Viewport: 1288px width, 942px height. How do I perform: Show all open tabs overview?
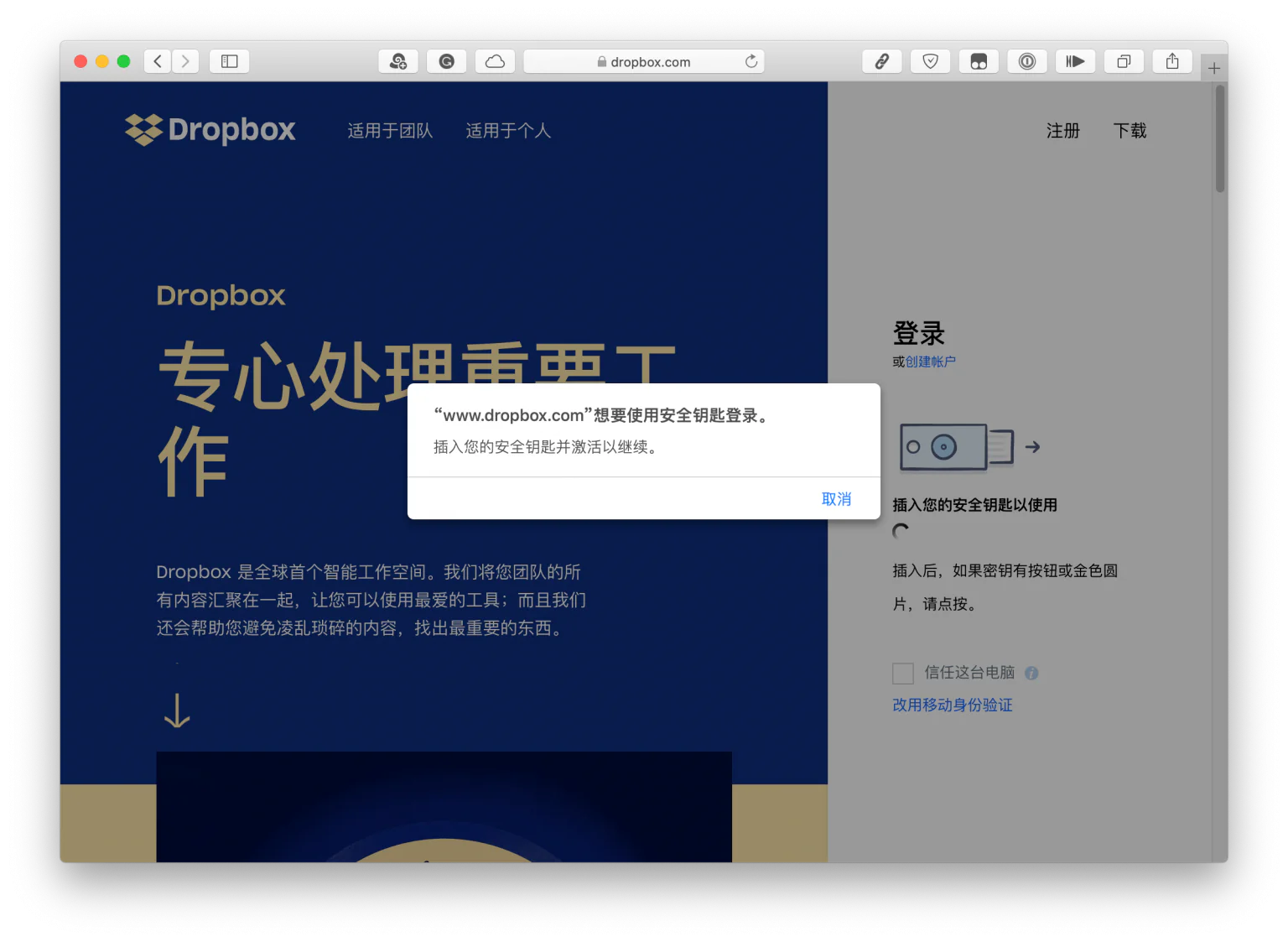1124,60
